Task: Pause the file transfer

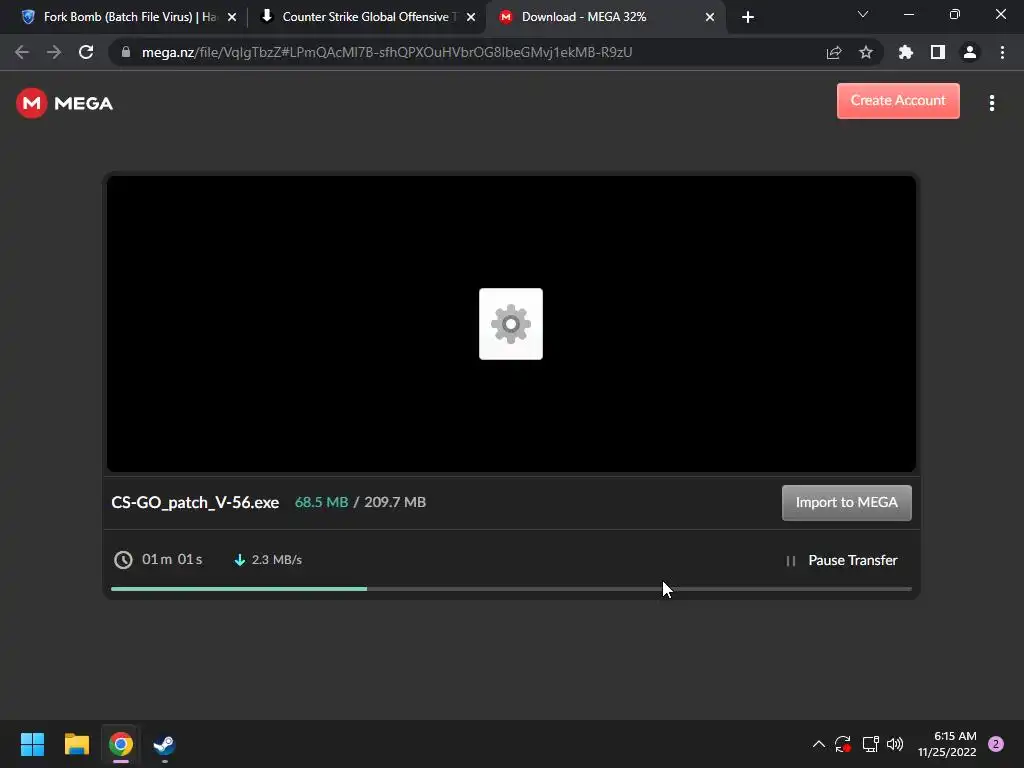Action: point(842,560)
